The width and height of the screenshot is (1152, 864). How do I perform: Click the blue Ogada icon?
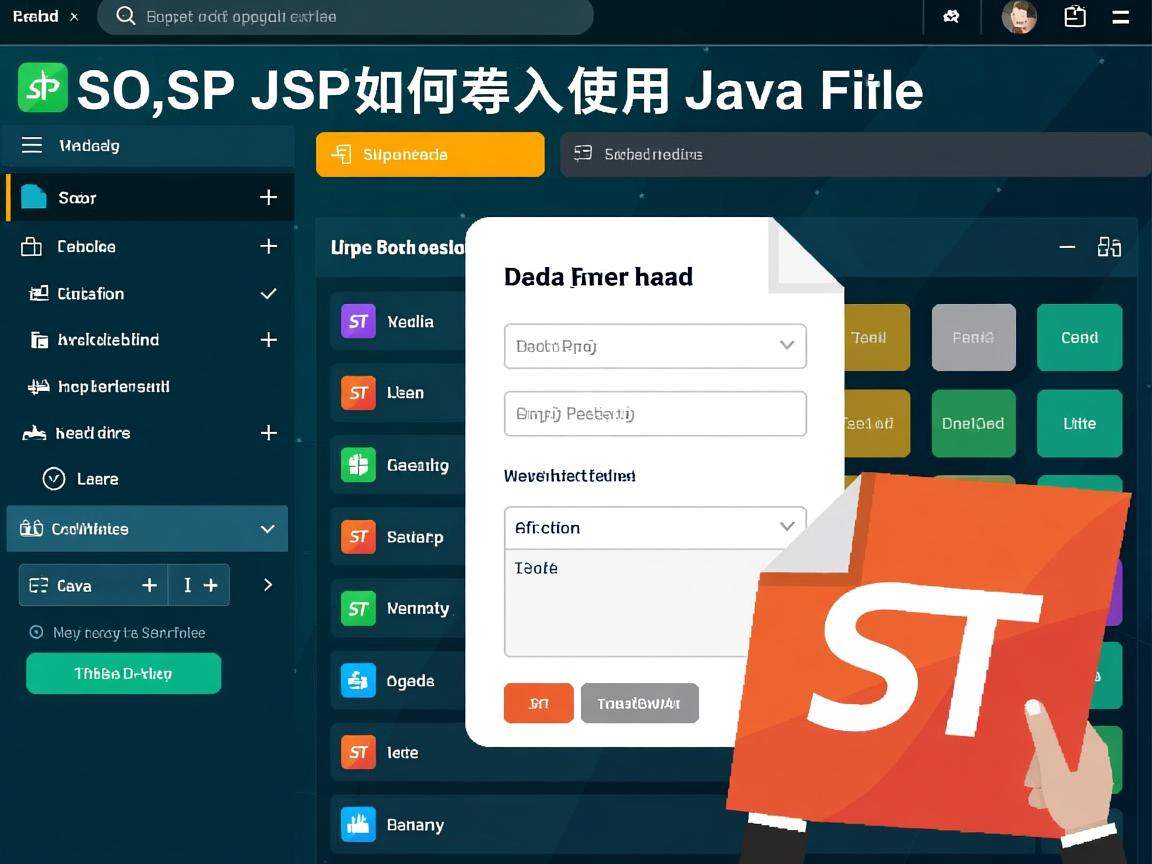coord(358,680)
